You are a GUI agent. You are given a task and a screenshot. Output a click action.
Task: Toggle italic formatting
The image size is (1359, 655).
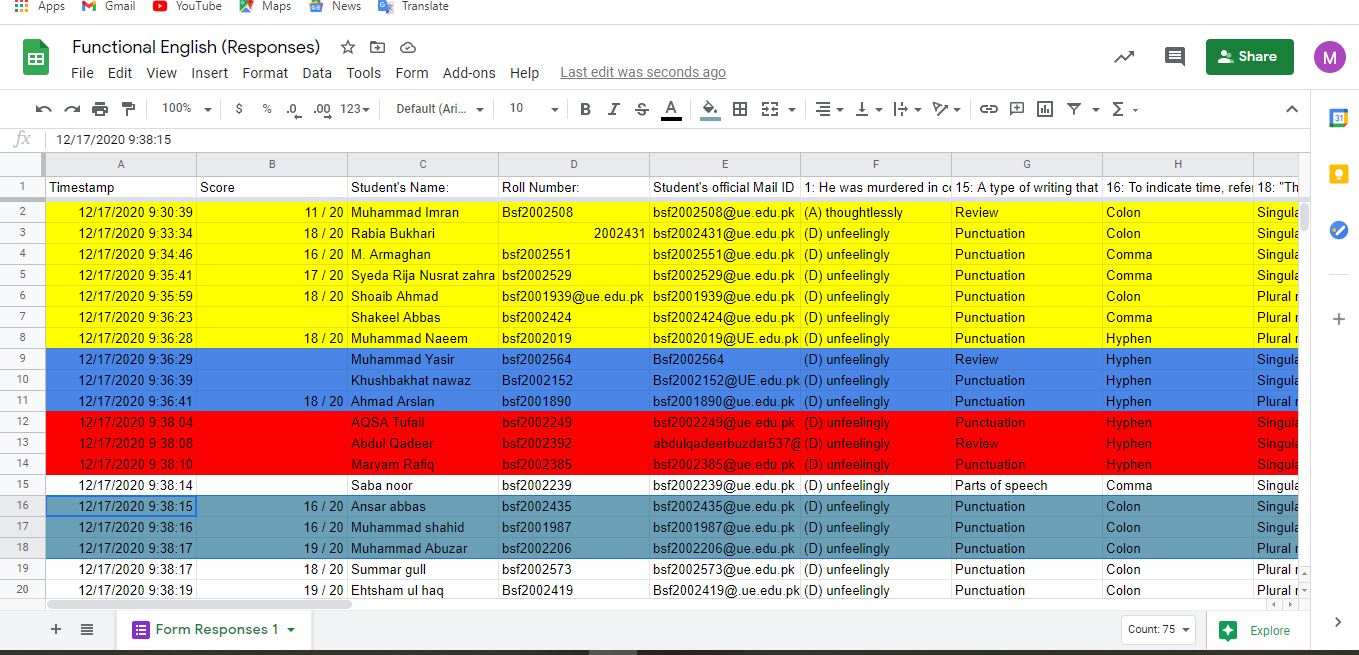coord(613,108)
